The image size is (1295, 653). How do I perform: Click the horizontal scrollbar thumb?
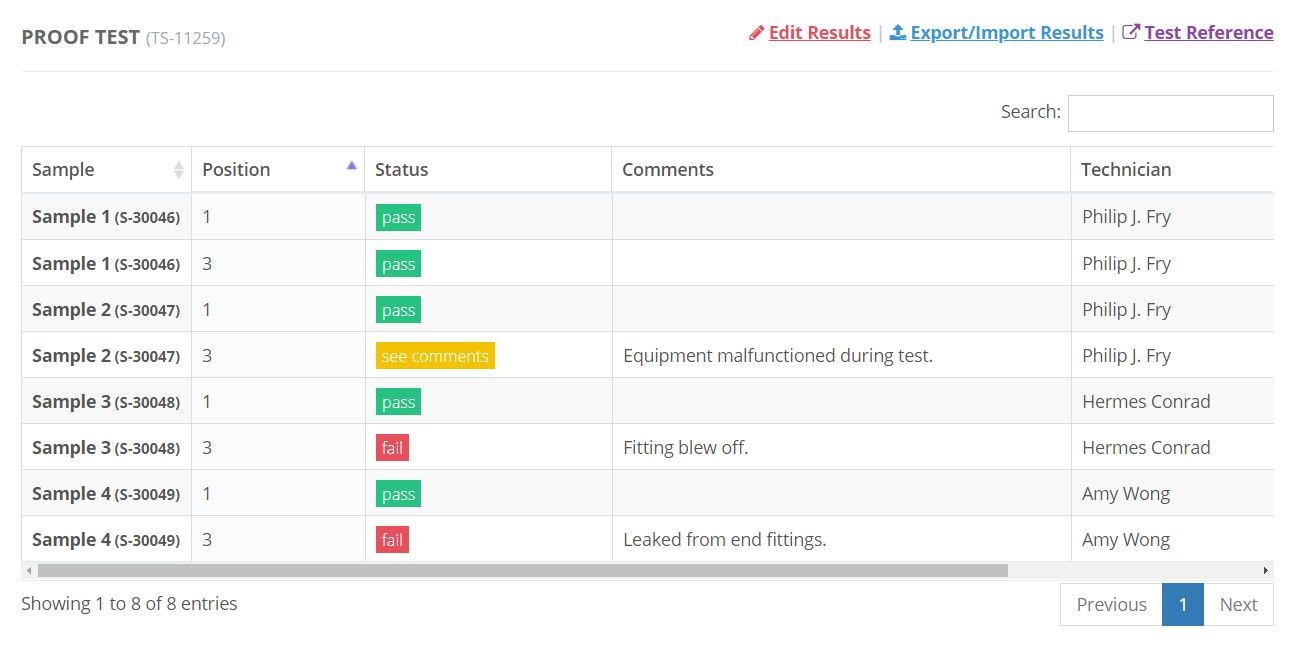coord(522,571)
